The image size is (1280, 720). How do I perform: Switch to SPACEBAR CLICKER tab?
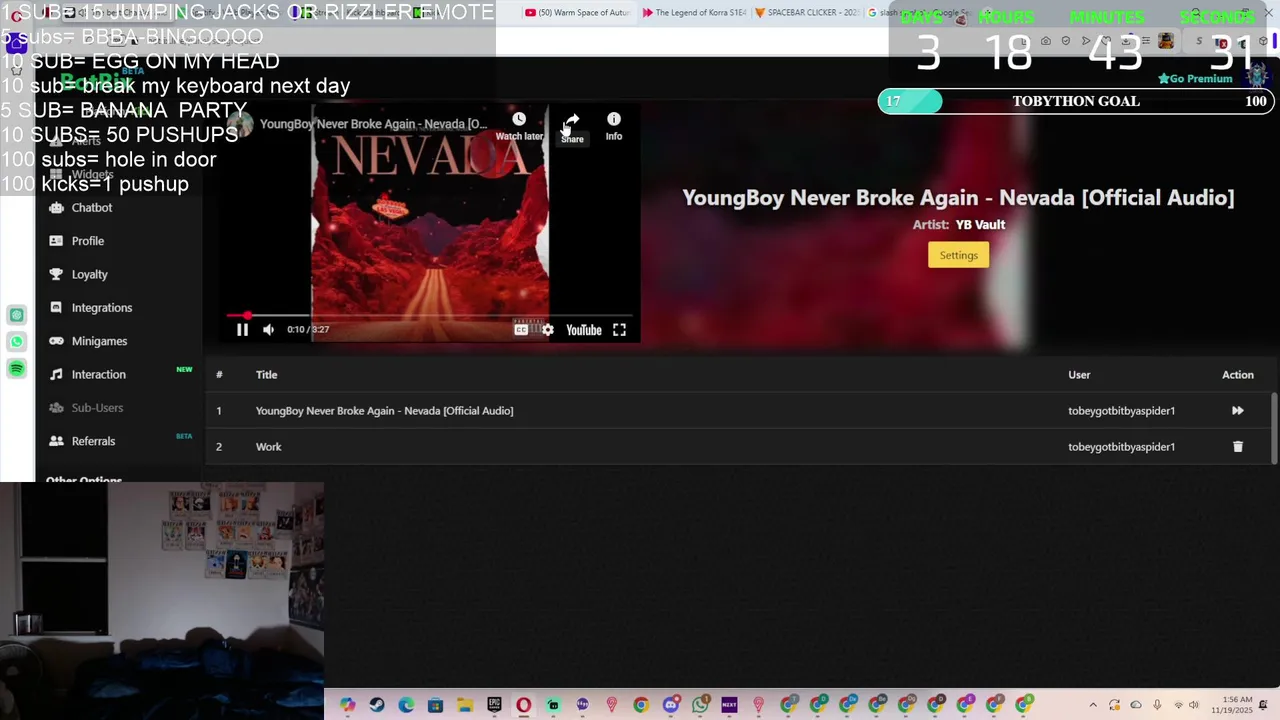tap(807, 13)
